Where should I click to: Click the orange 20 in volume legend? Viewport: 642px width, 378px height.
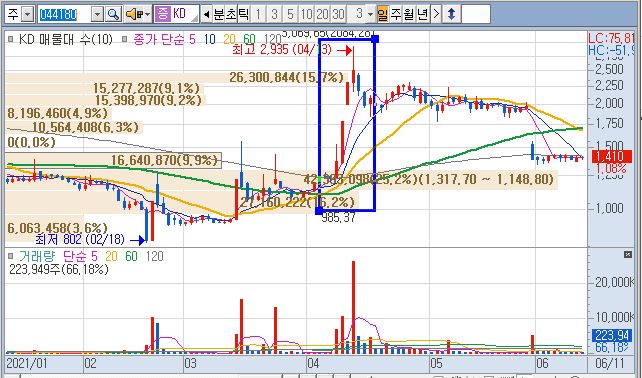coord(111,256)
